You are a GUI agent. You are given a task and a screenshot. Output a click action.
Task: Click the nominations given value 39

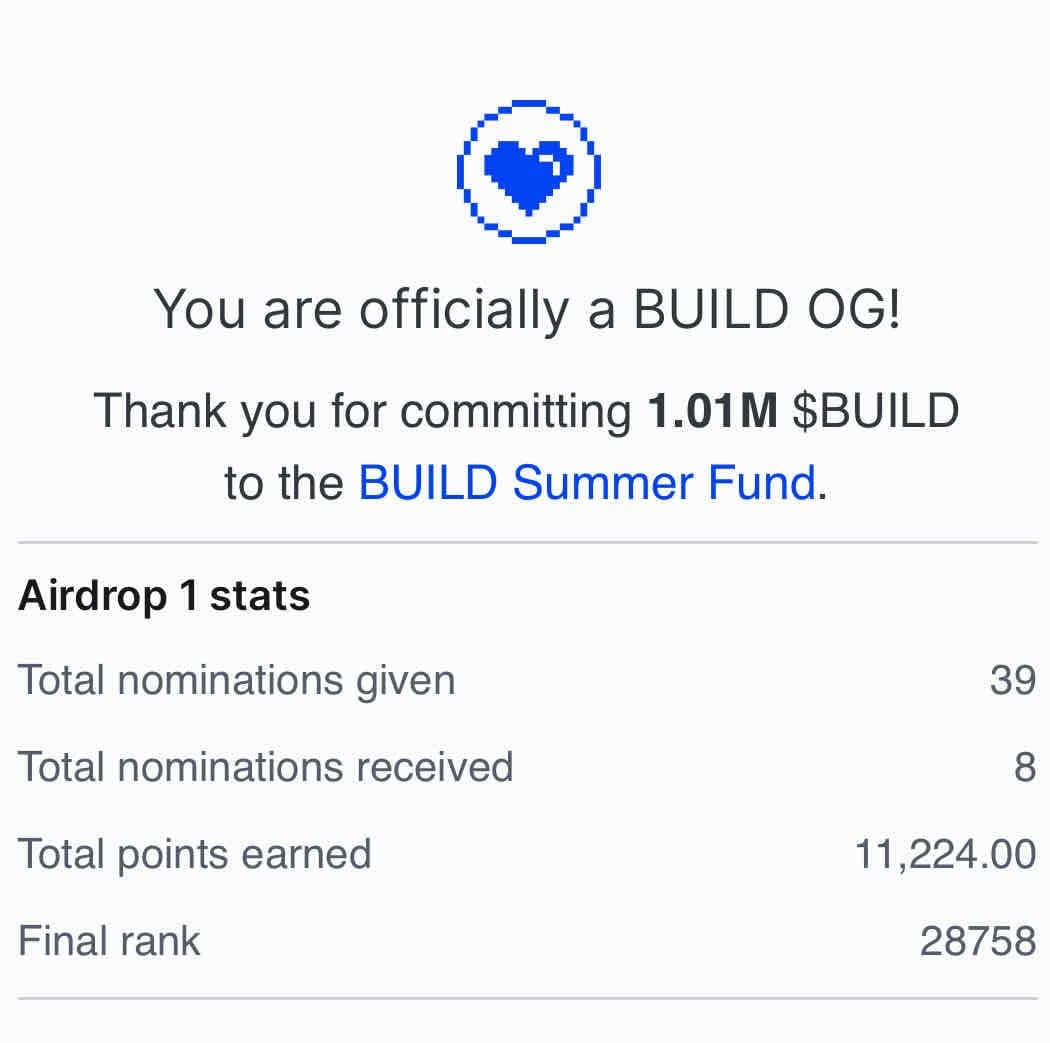tap(1012, 681)
